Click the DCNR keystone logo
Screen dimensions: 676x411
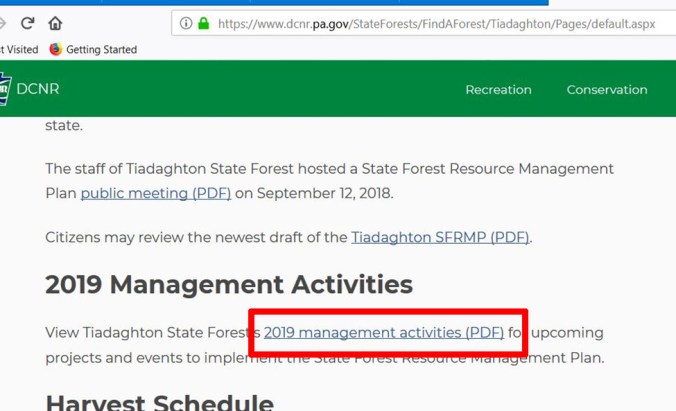[x=4, y=88]
